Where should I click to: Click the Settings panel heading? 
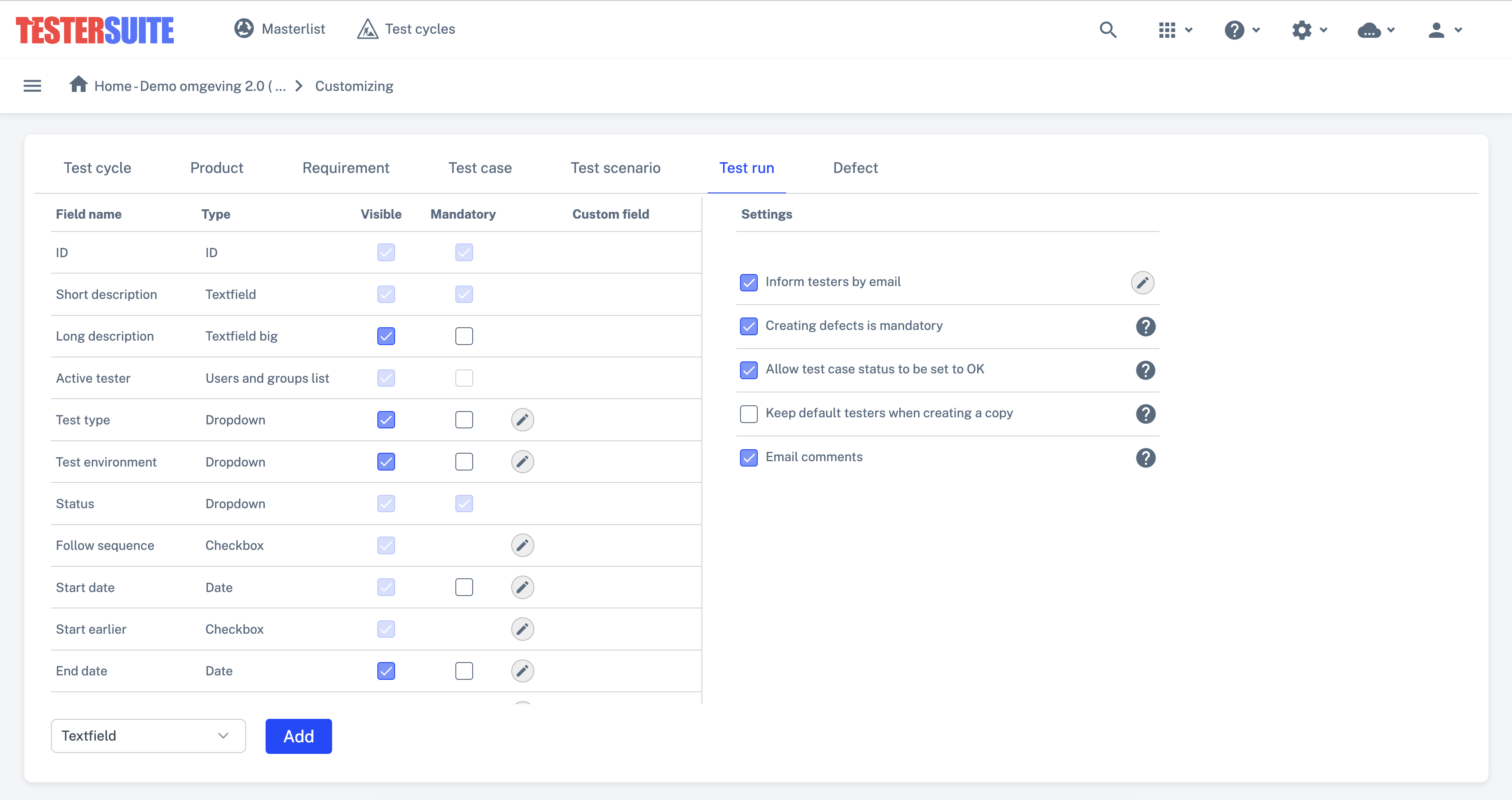(766, 214)
